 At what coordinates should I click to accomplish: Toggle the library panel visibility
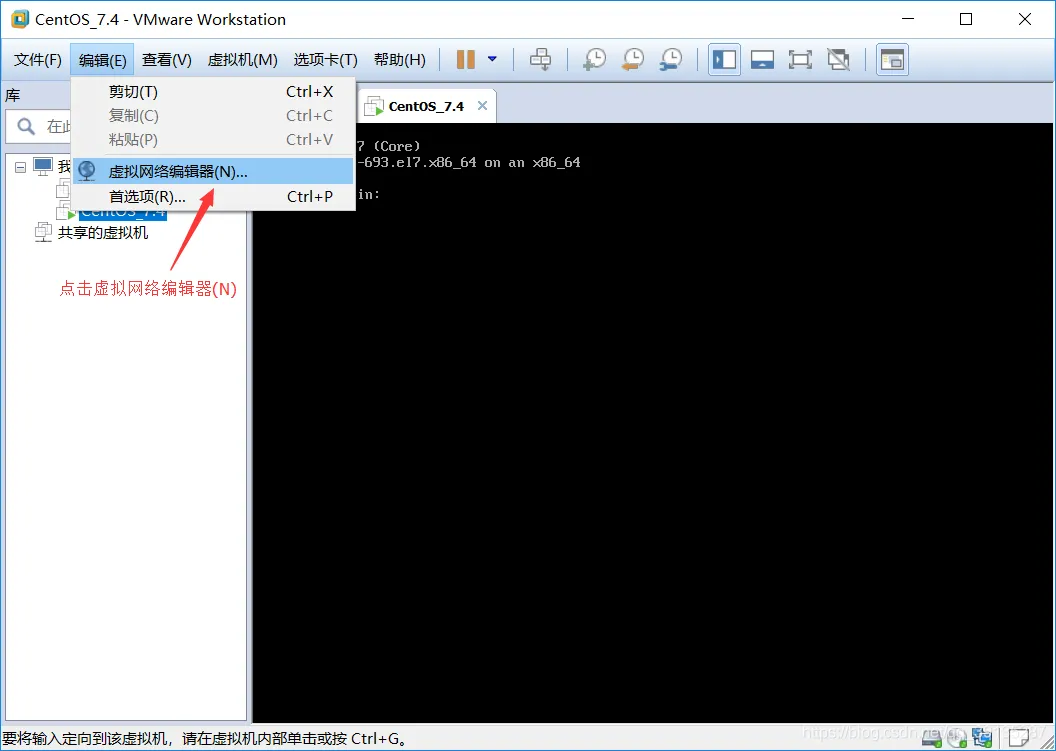[x=724, y=59]
